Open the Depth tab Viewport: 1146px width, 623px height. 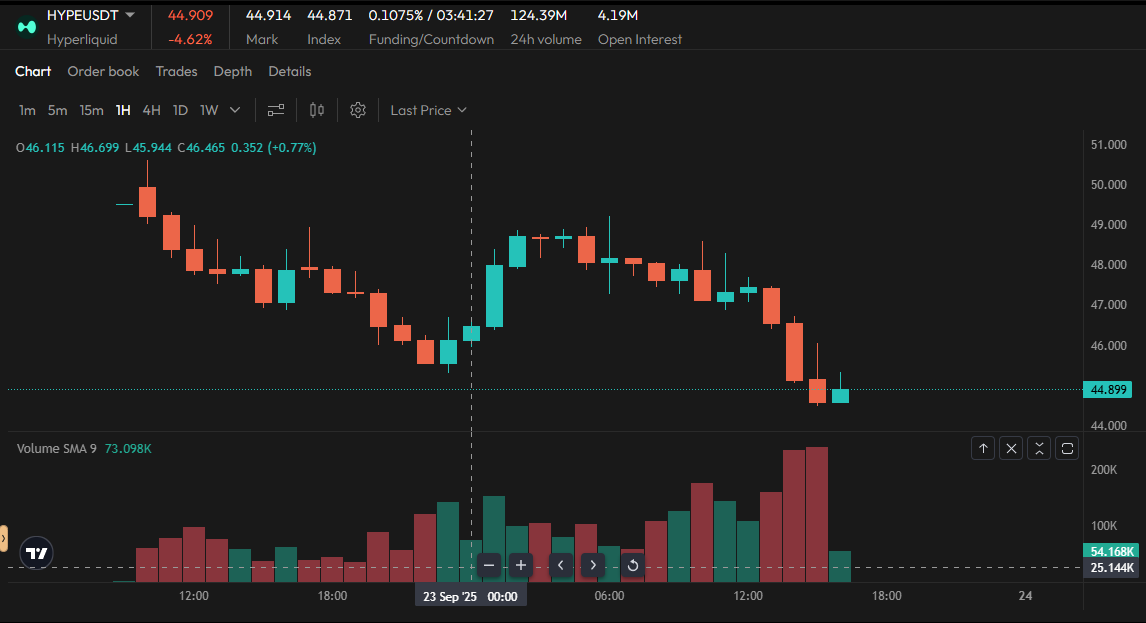point(233,71)
